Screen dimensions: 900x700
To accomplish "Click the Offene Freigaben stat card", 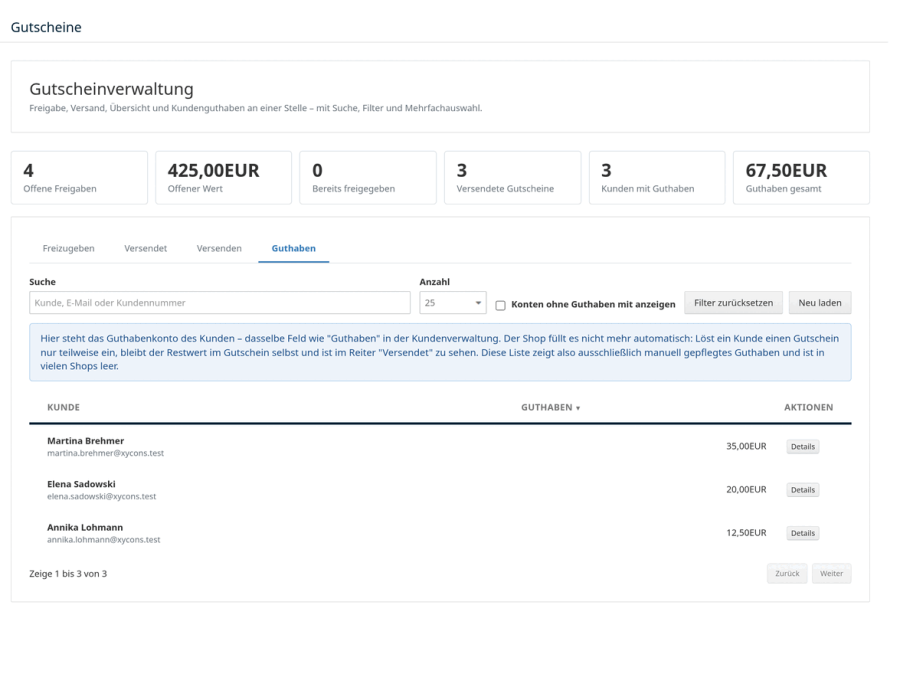I will coord(79,178).
